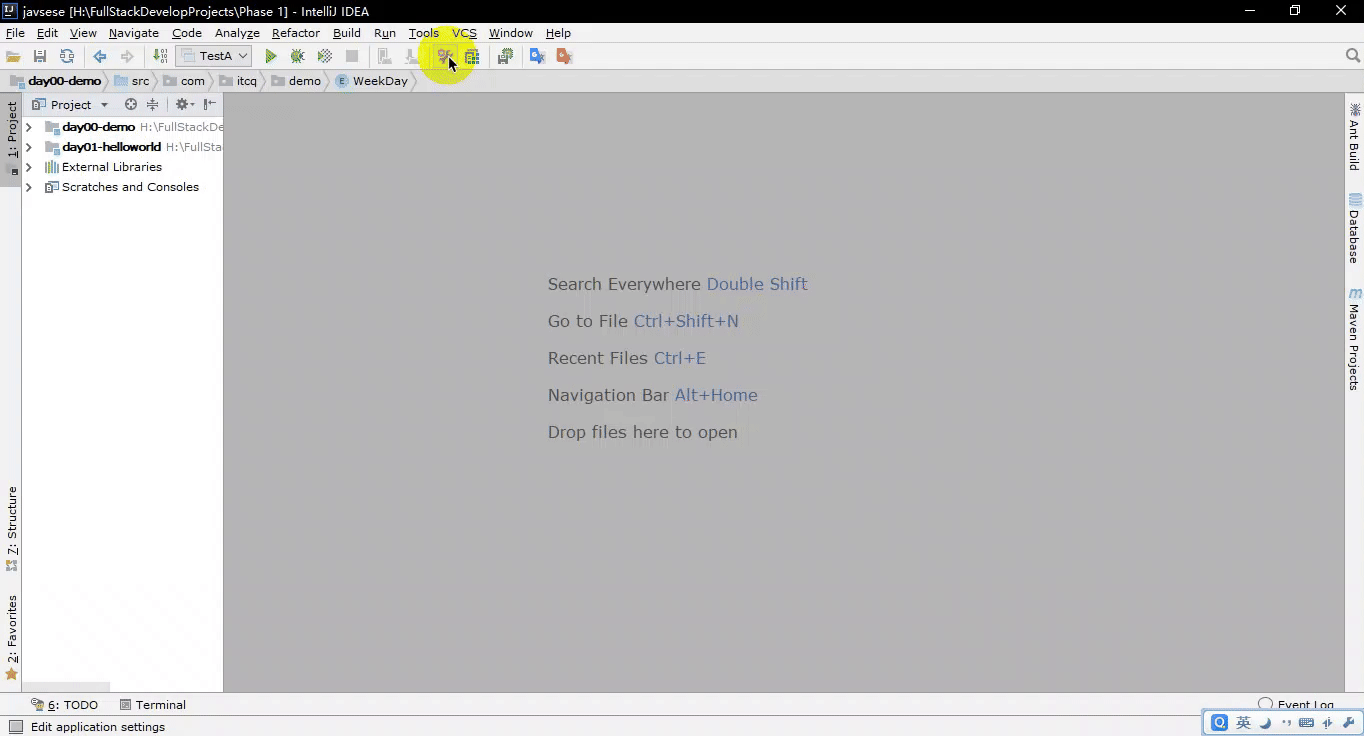This screenshot has width=1364, height=736.
Task: Open the Edit menu
Action: [47, 33]
